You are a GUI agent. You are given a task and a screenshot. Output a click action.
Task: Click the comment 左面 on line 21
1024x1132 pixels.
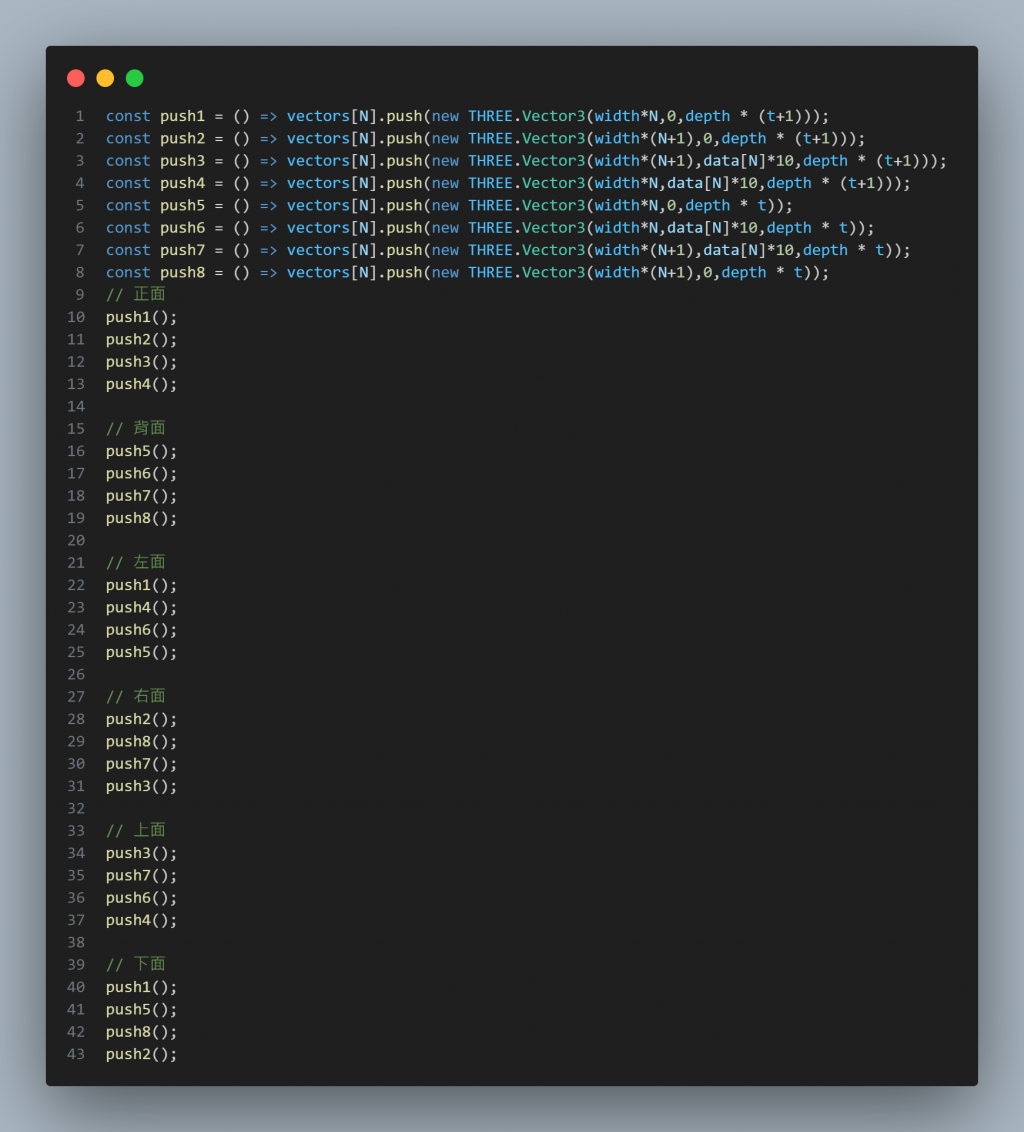[x=136, y=562]
